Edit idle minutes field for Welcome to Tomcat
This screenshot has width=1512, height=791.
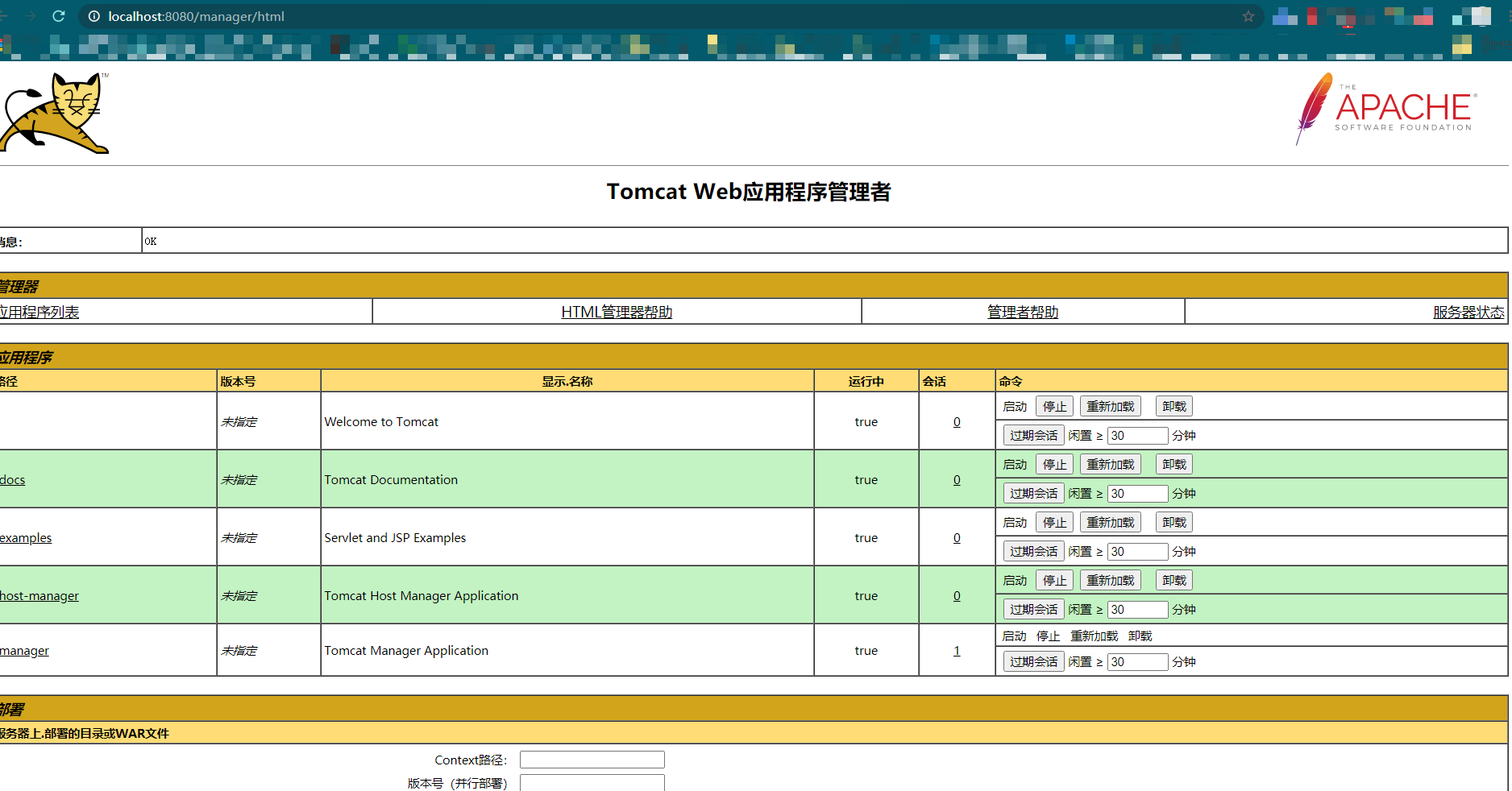1138,436
